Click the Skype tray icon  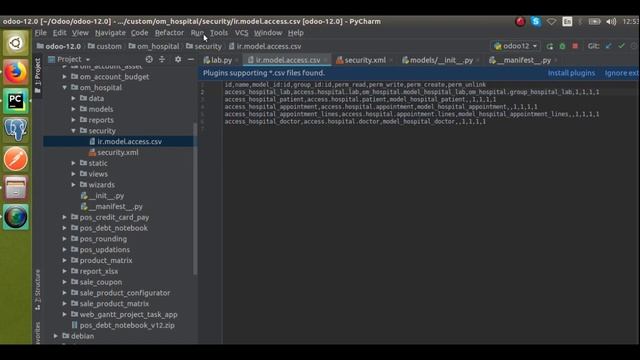(x=536, y=22)
